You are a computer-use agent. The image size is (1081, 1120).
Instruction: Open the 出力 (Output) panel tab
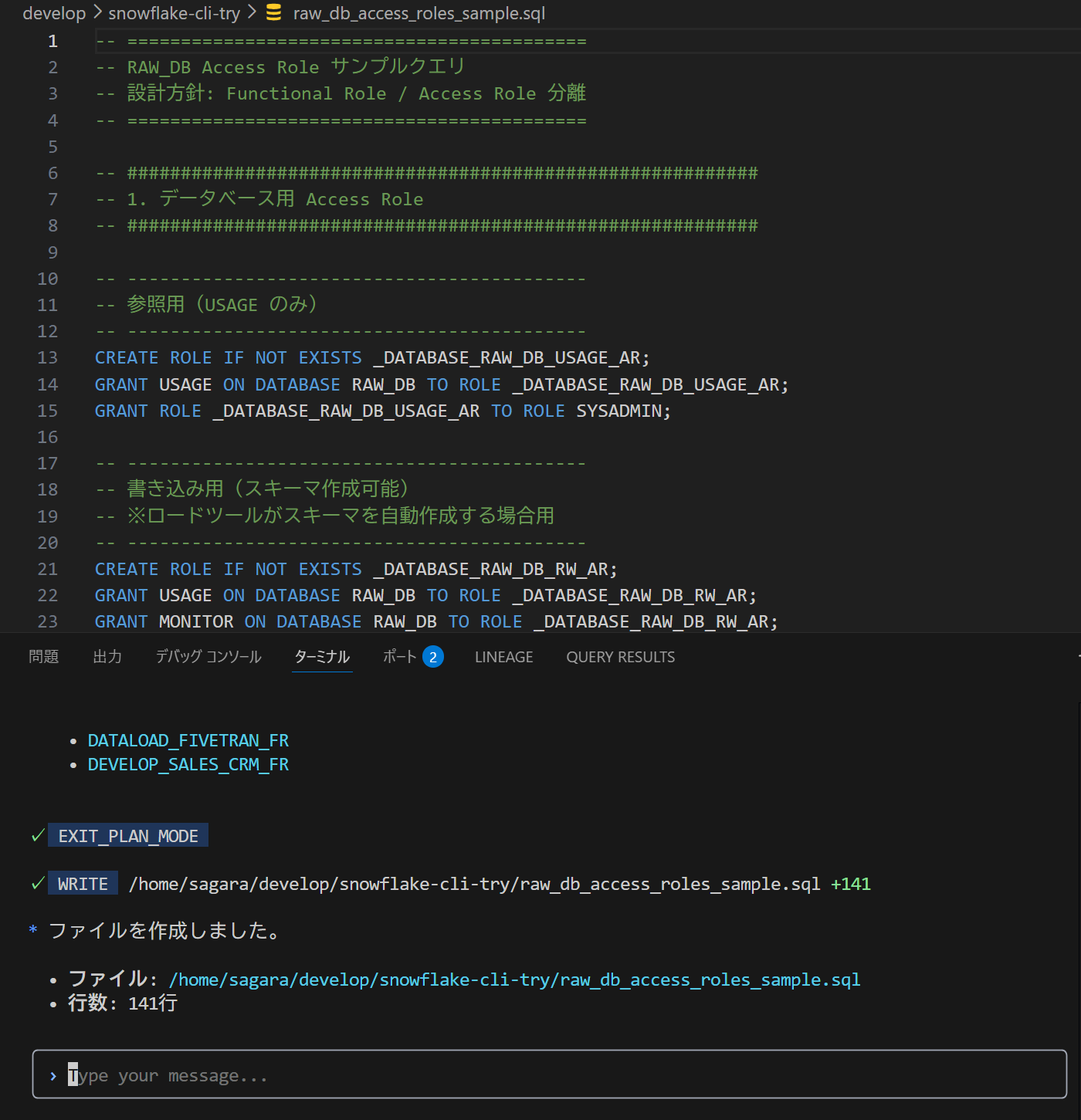pos(107,657)
